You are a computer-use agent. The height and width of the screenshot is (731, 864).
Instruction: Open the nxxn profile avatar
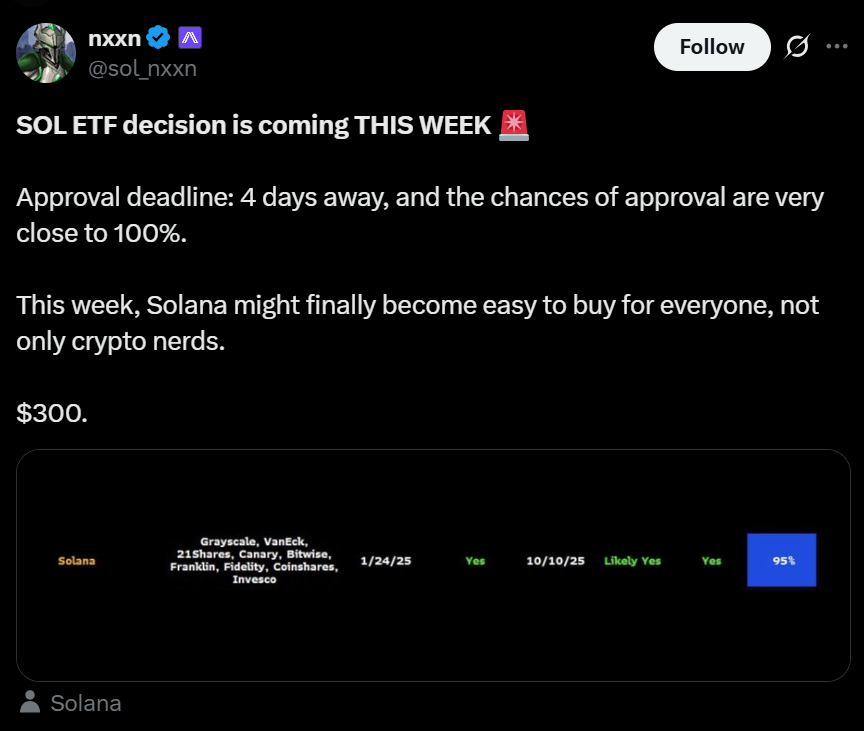[46, 52]
